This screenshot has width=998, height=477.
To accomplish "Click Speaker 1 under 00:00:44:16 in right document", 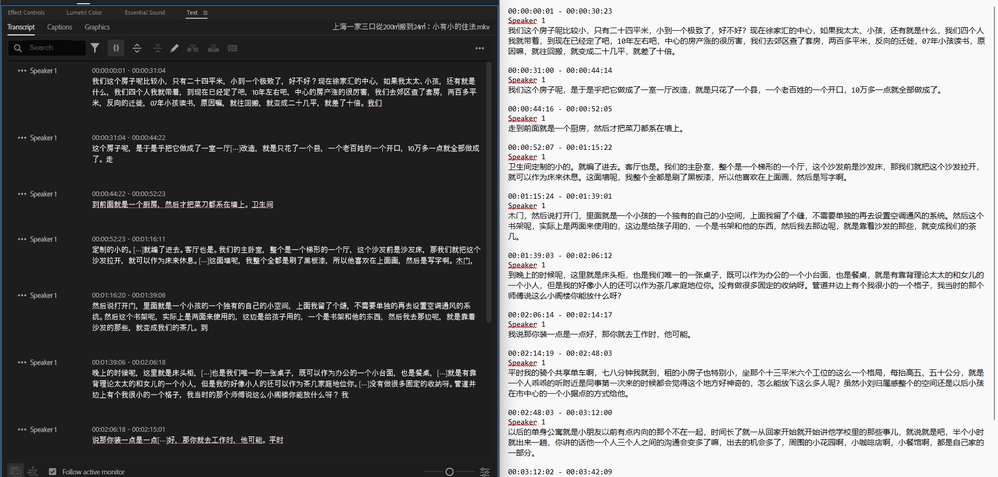I will 527,118.
